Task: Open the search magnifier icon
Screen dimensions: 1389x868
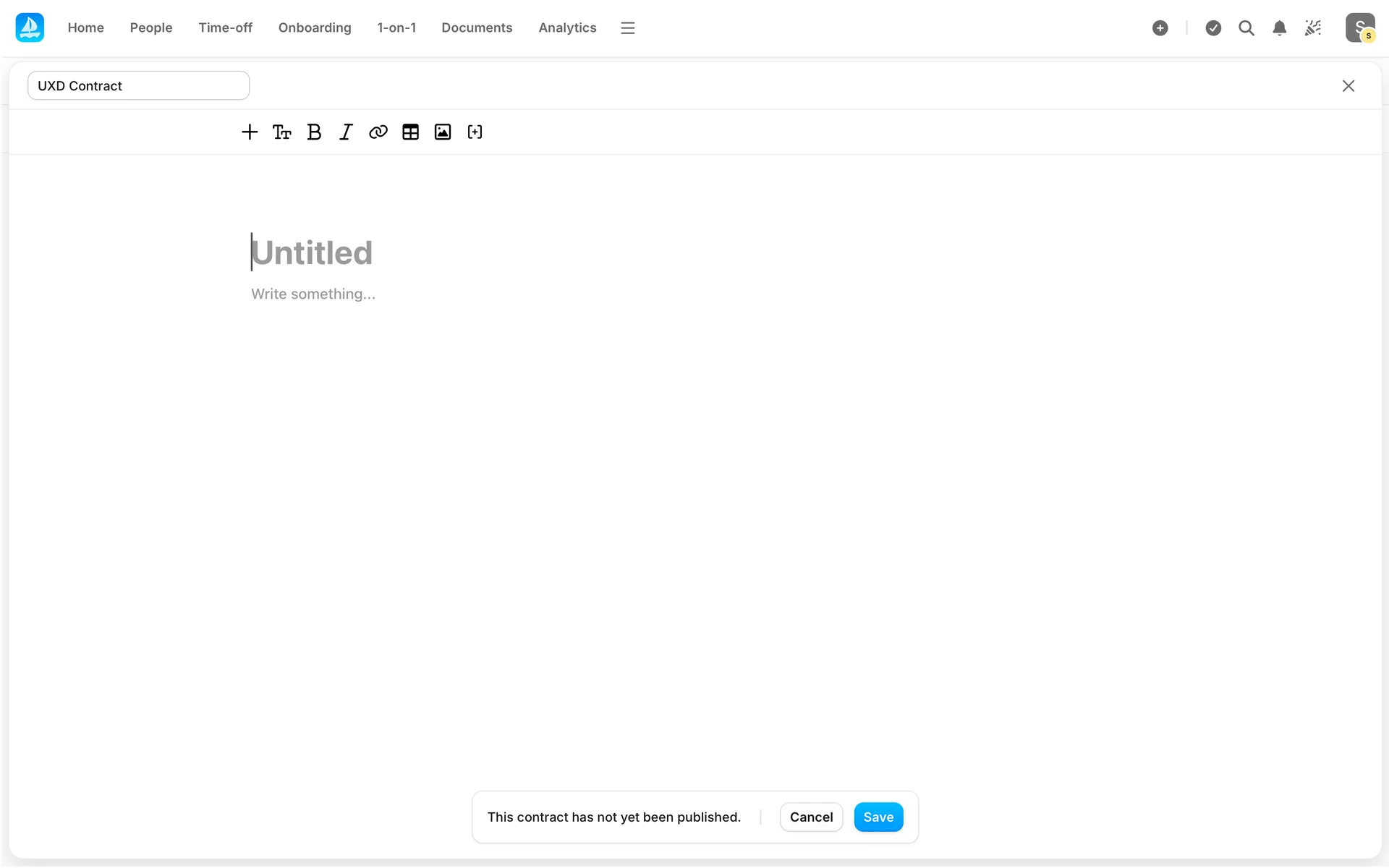Action: click(x=1246, y=27)
